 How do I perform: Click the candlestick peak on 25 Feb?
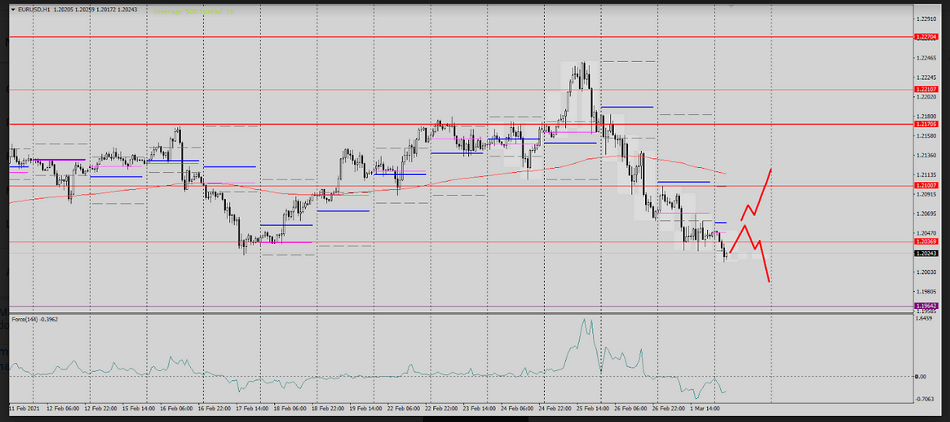click(584, 64)
